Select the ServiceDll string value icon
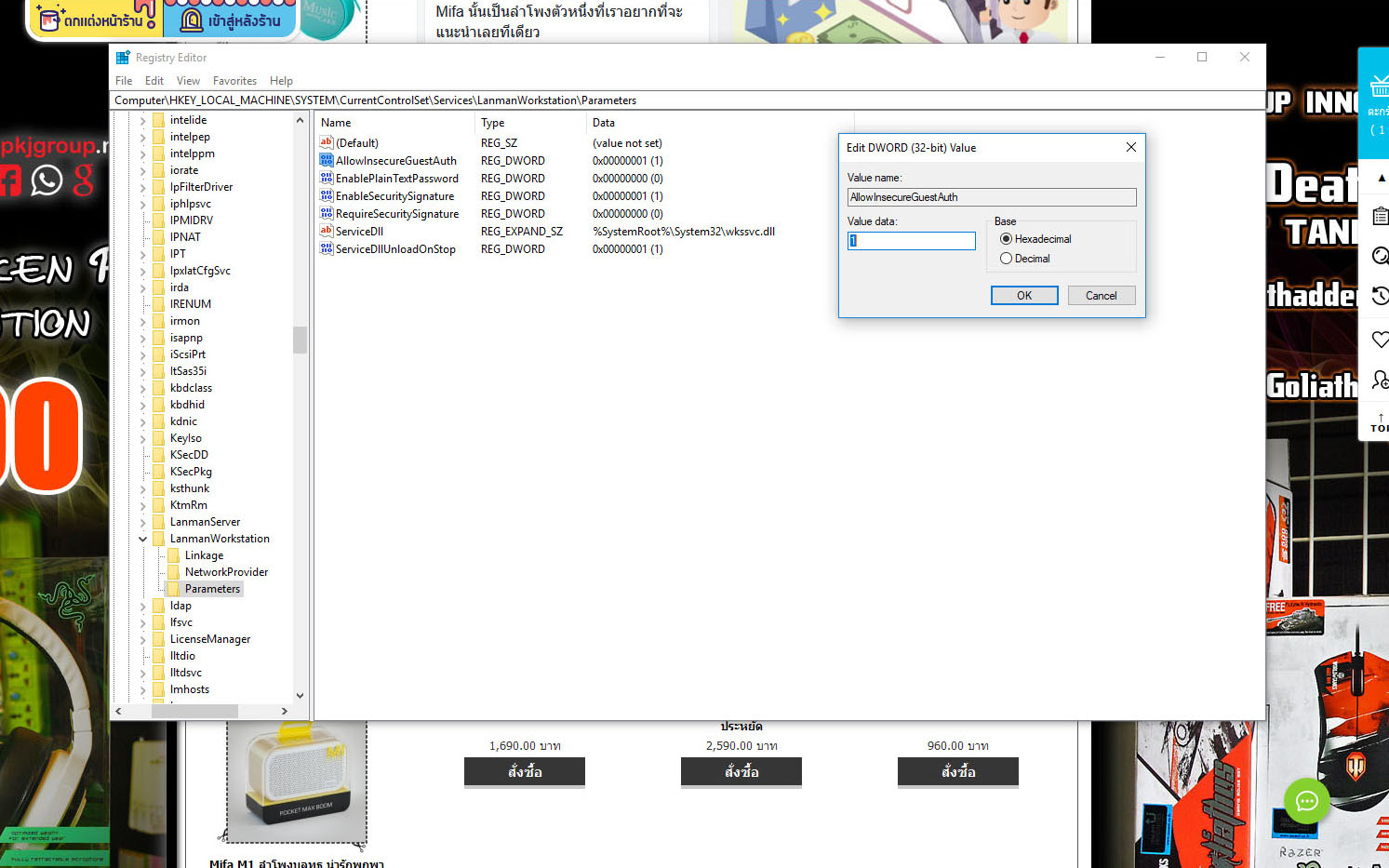This screenshot has height=868, width=1389. 327,231
